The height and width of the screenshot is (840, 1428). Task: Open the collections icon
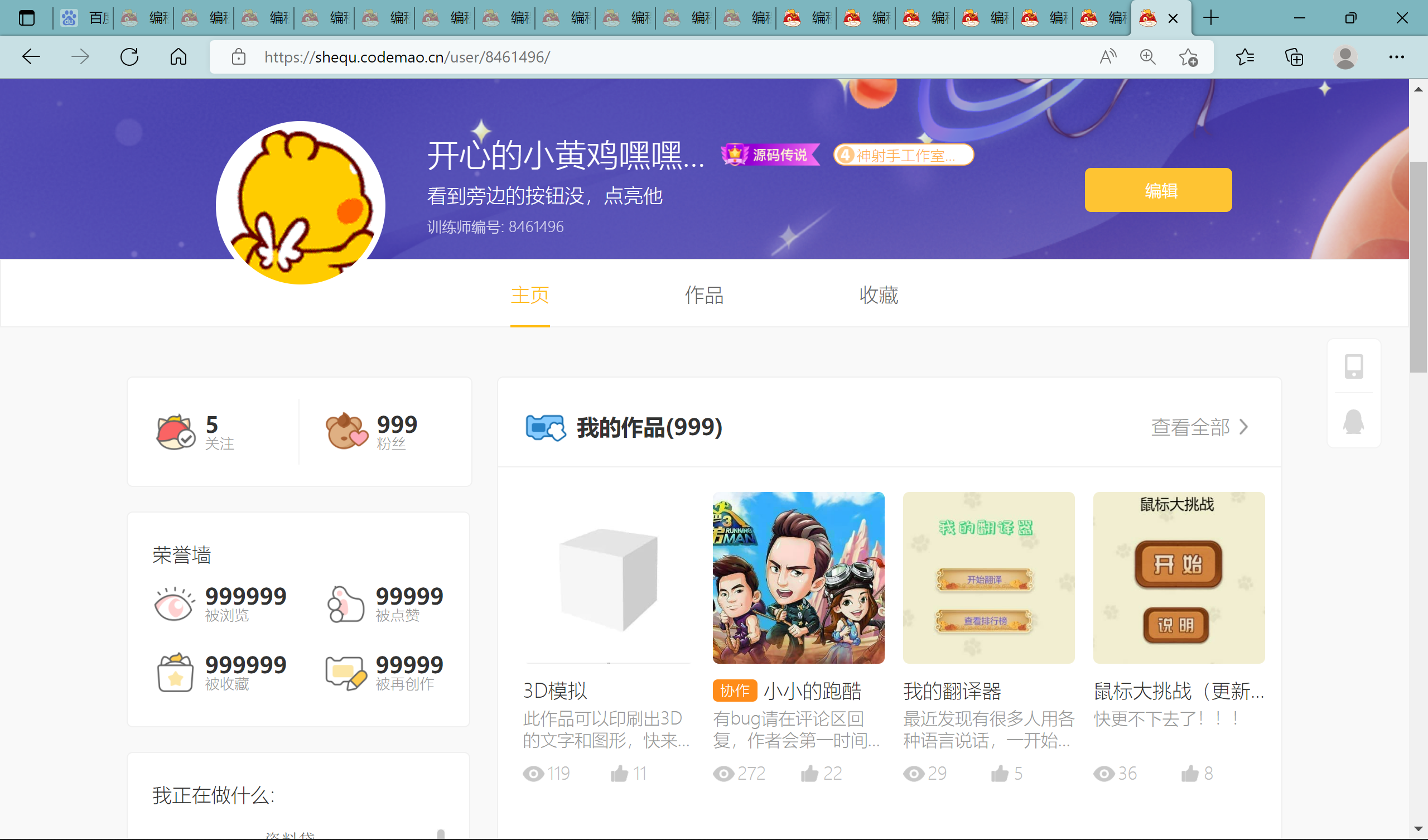(1294, 57)
